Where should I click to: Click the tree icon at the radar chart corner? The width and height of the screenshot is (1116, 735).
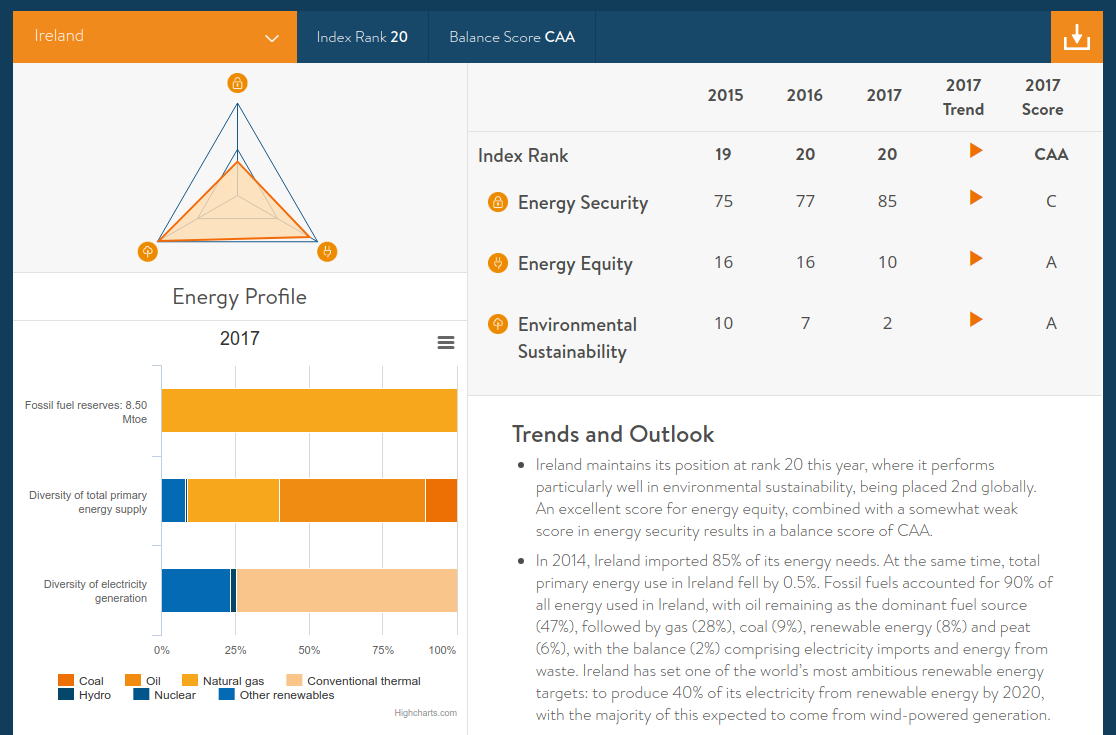(147, 251)
